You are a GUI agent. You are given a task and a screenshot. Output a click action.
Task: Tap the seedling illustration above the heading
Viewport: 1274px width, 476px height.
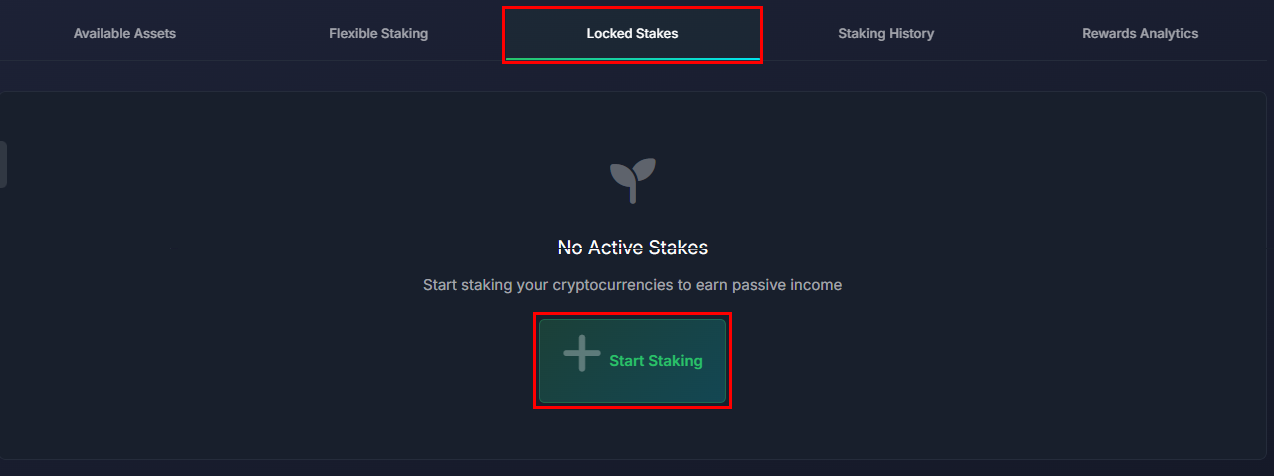632,179
